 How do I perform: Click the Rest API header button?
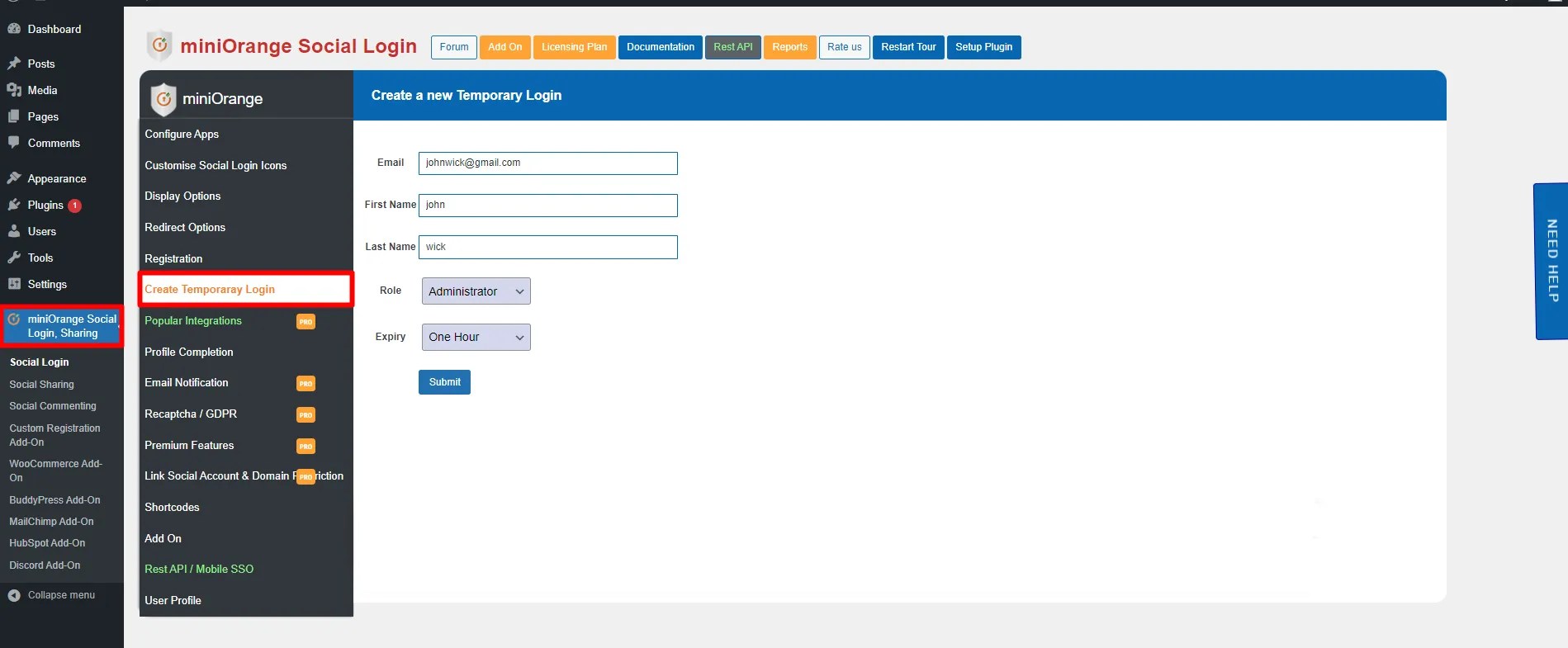733,47
